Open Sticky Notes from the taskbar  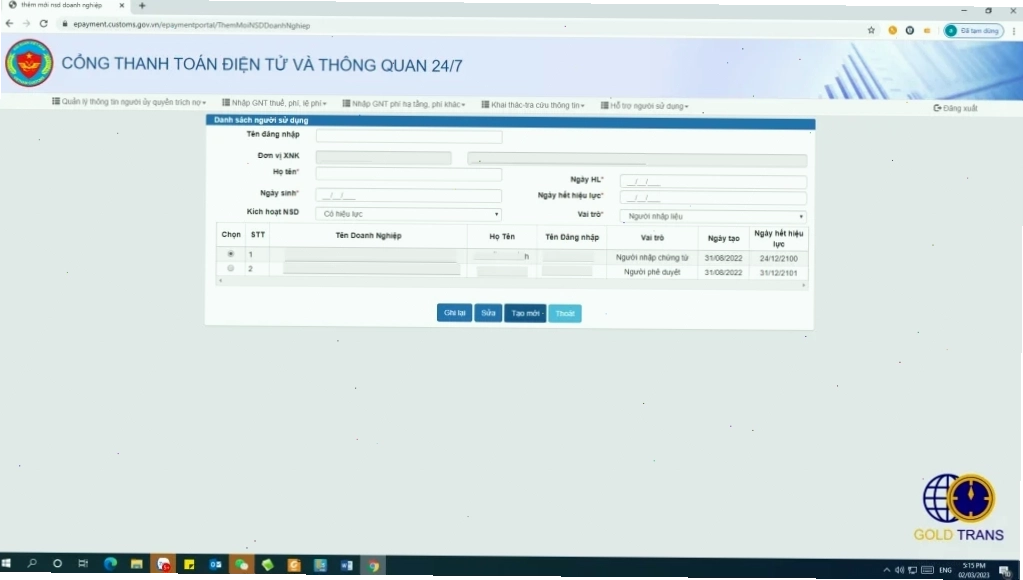(189, 564)
